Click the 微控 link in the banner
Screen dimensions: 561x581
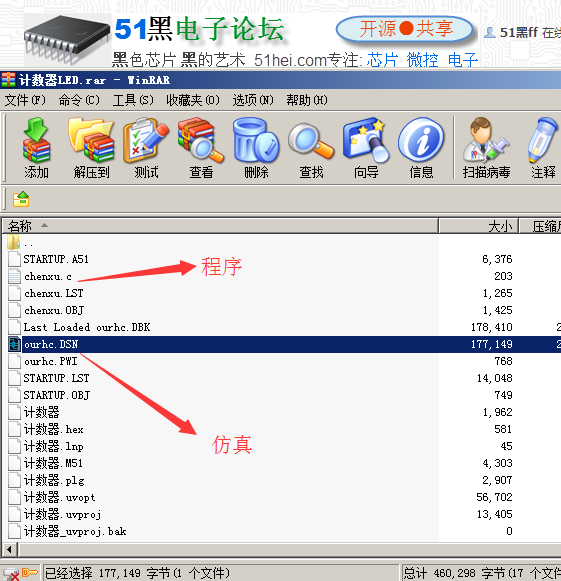point(422,60)
